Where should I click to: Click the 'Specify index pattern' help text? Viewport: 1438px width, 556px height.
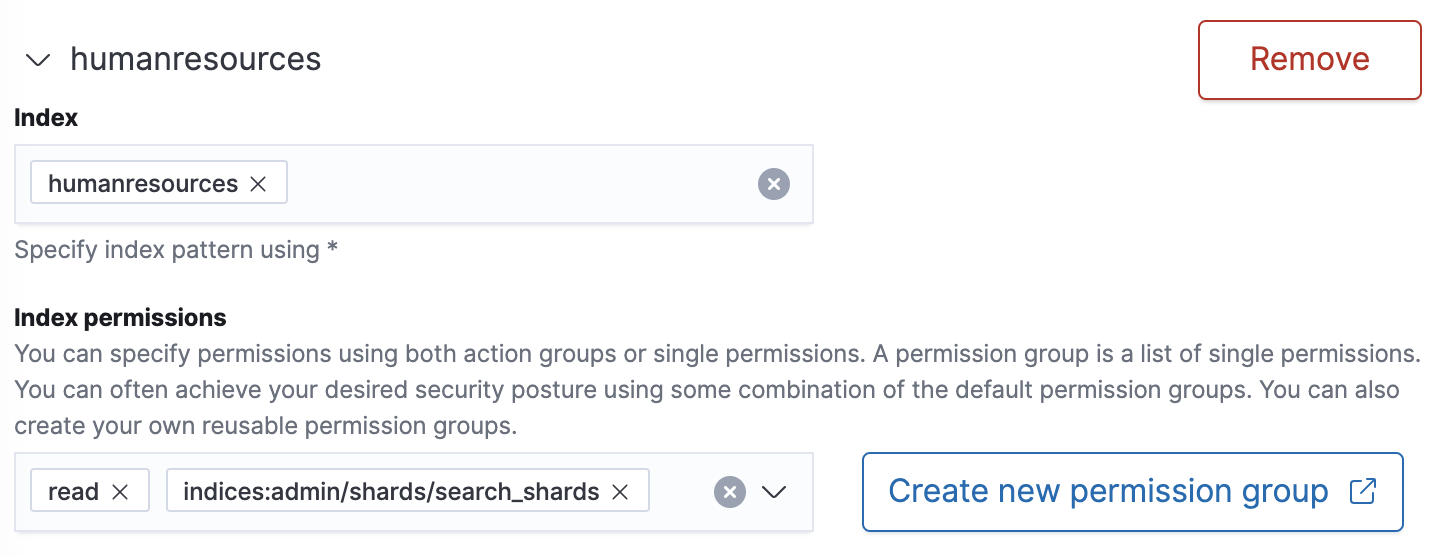pos(176,250)
